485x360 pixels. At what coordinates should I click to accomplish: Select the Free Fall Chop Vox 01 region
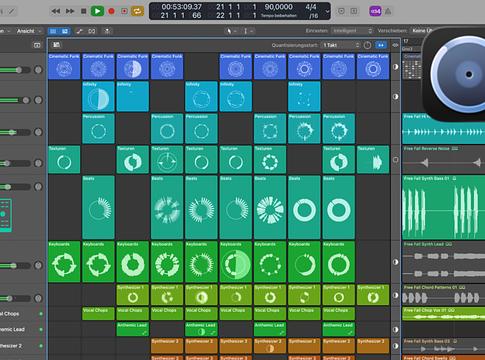tap(443, 314)
